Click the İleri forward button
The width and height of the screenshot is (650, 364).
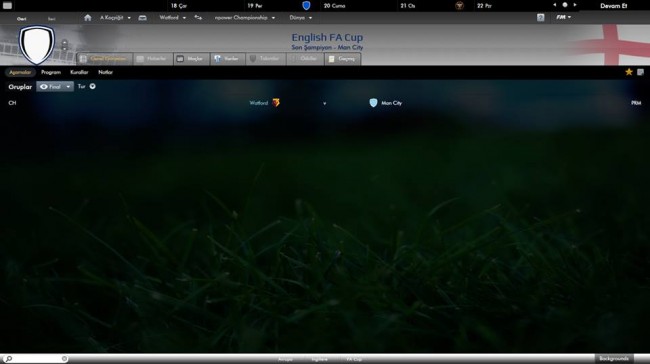51,19
